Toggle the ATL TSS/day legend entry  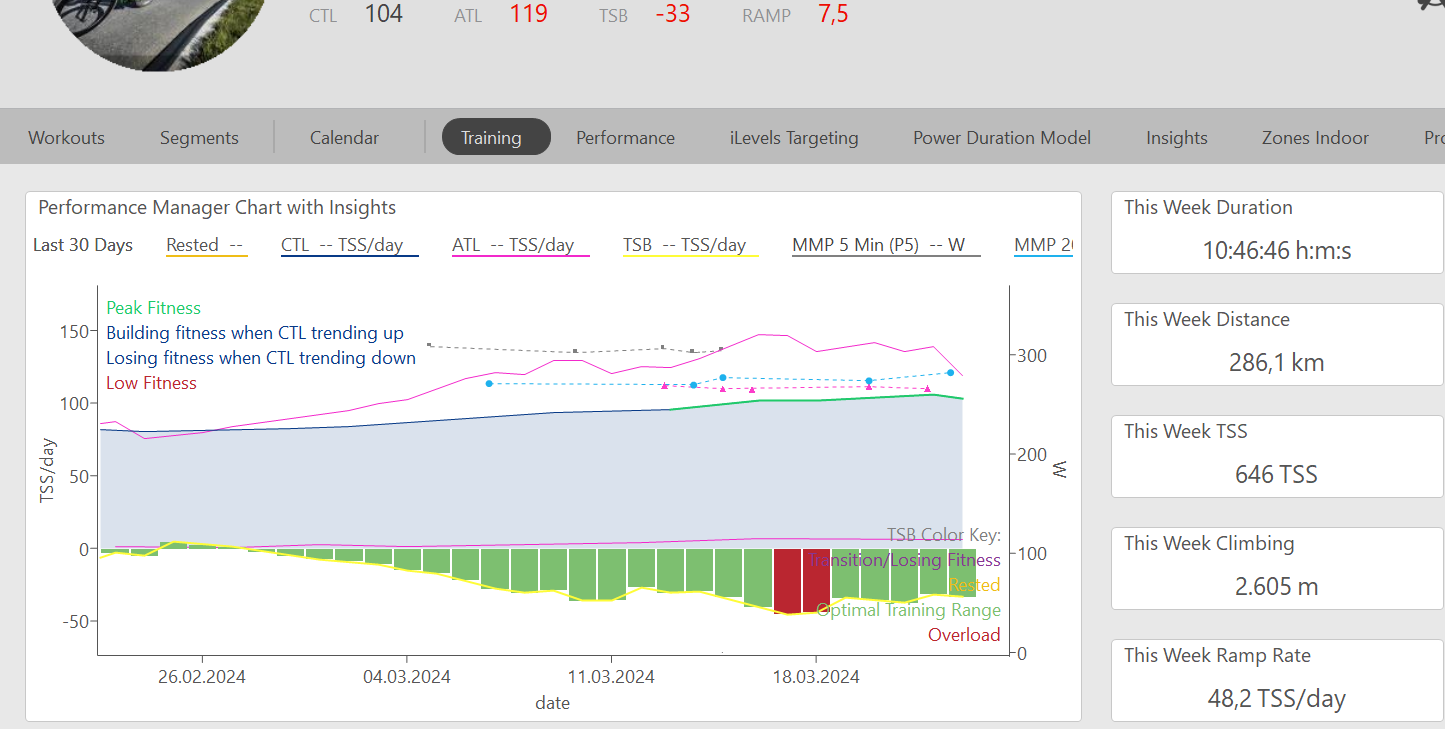click(520, 246)
